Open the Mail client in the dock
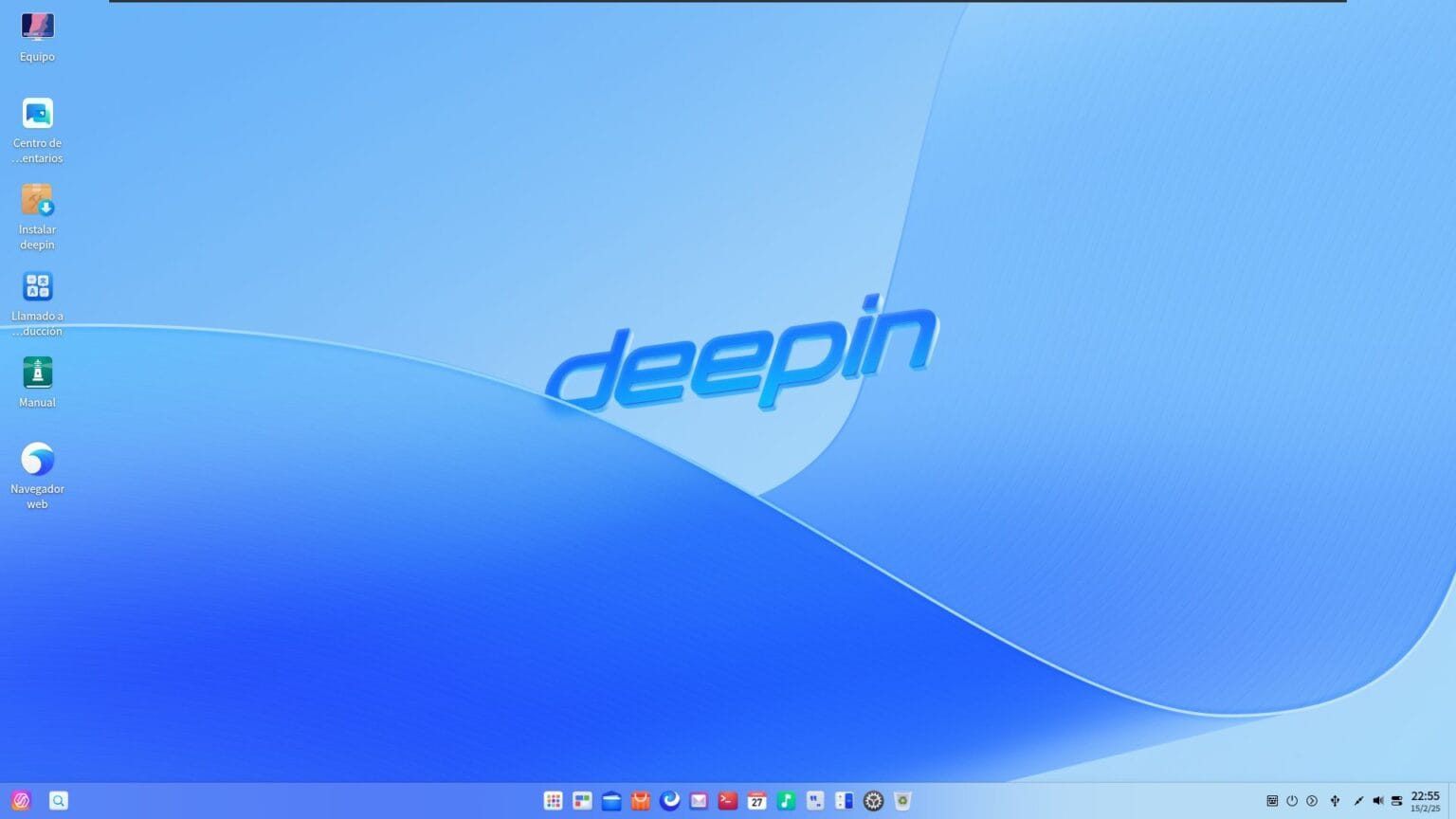 (699, 800)
